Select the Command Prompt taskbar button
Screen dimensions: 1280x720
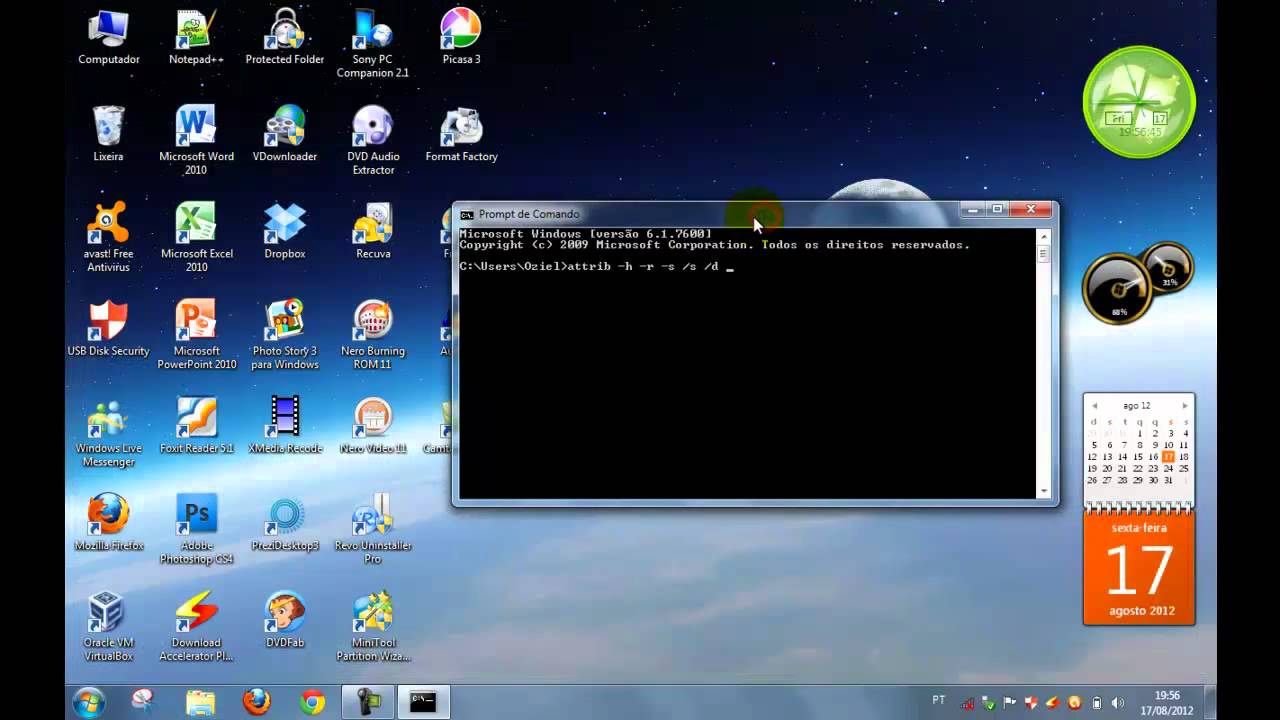pos(423,702)
